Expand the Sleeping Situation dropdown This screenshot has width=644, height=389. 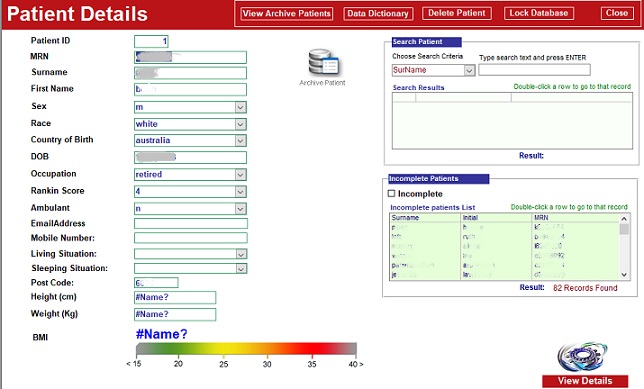pos(241,269)
